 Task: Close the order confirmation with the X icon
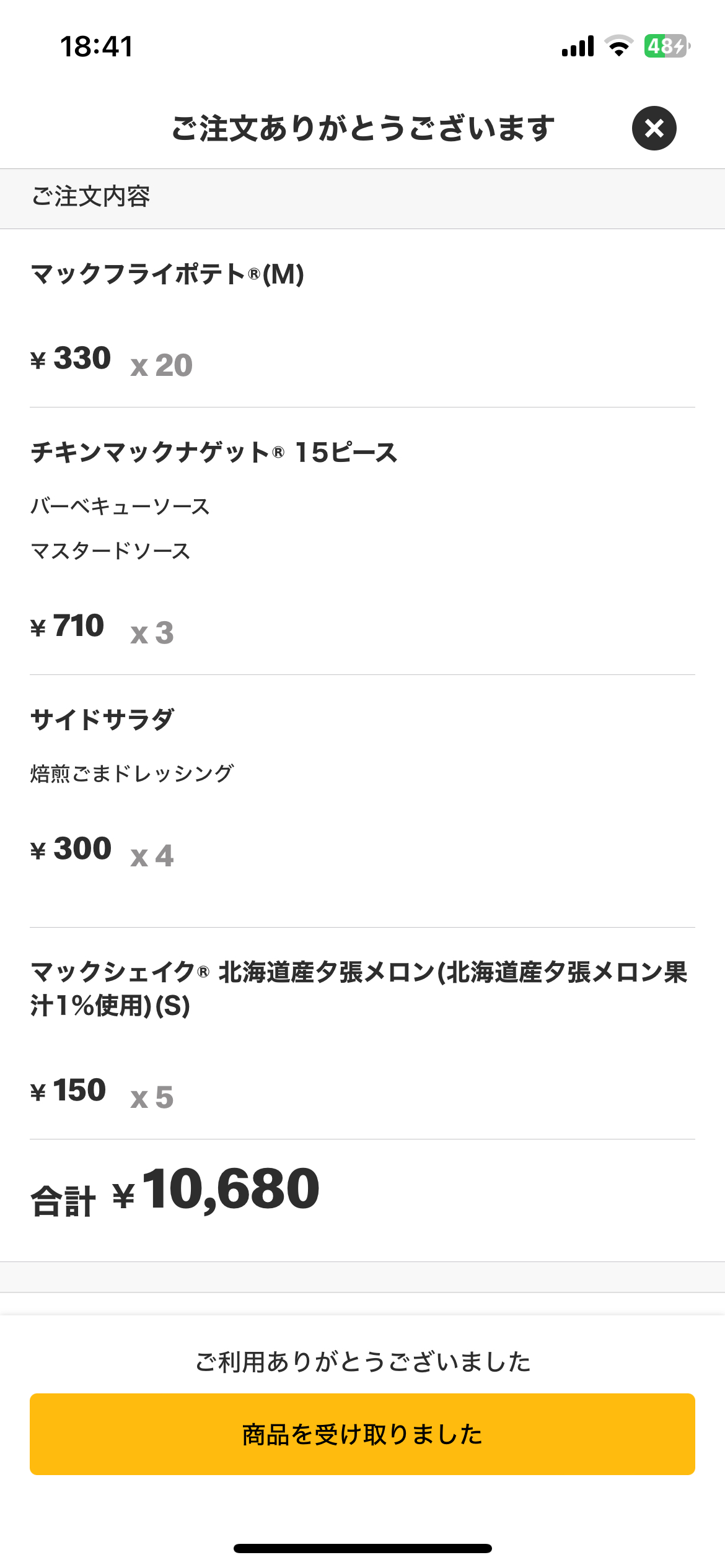click(x=654, y=128)
